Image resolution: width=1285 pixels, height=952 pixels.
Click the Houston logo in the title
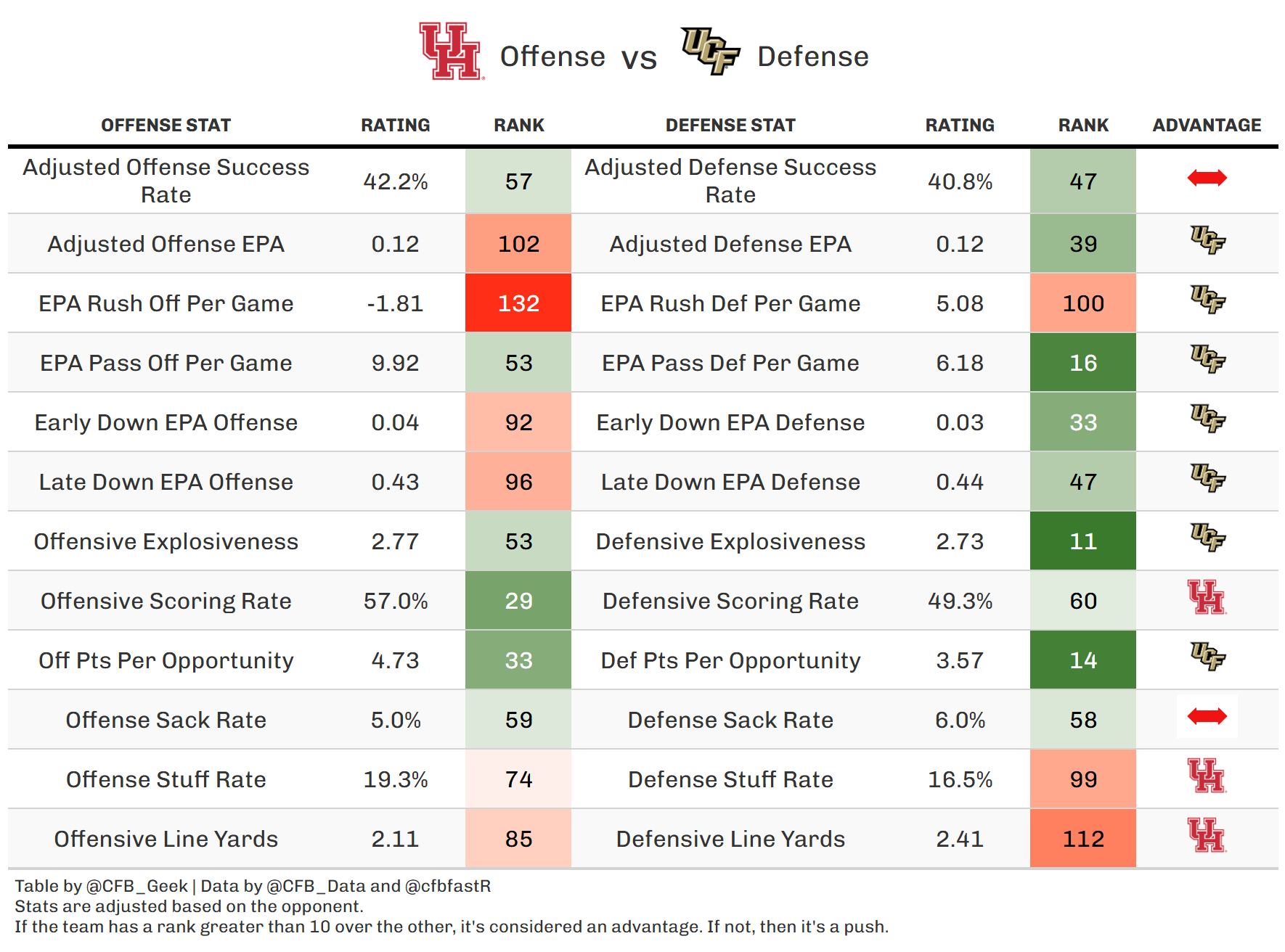click(x=451, y=51)
